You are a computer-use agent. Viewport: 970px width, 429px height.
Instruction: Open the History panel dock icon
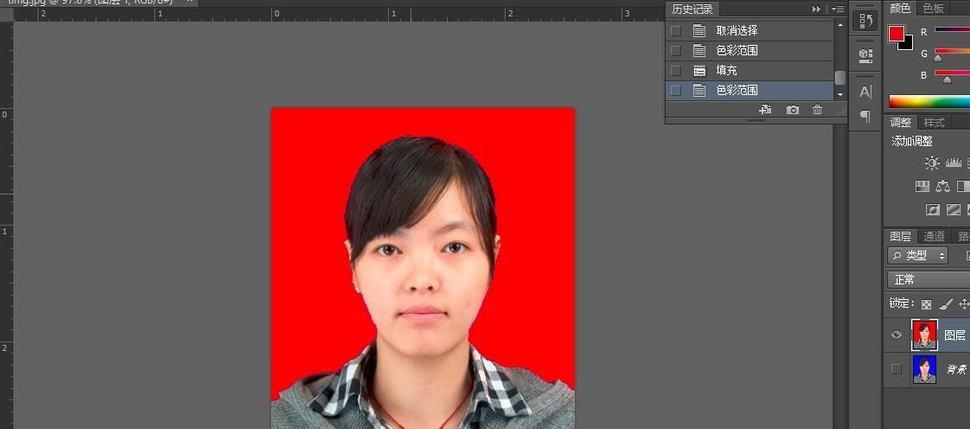tap(865, 20)
